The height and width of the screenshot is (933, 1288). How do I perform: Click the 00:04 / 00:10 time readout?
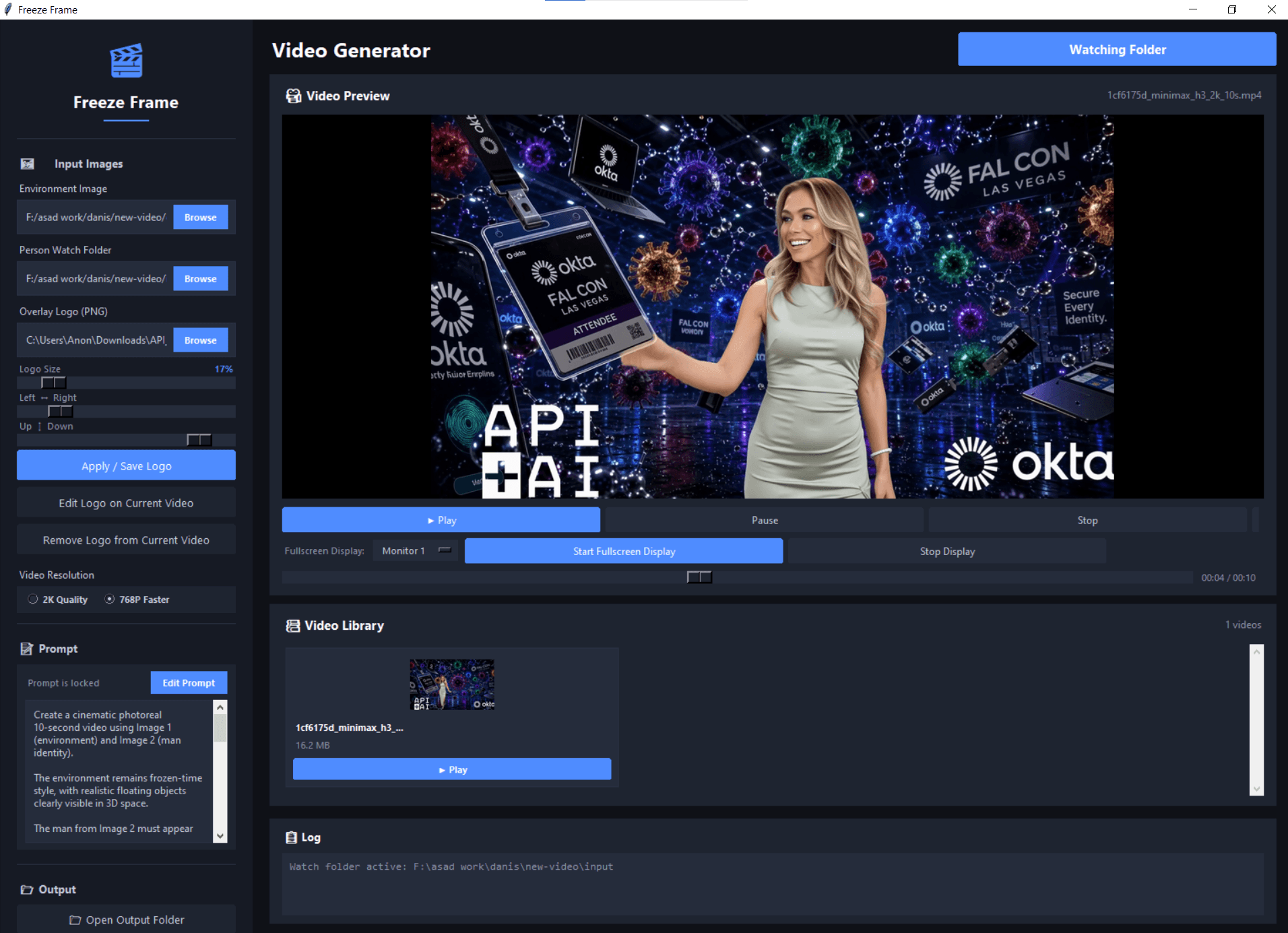click(1228, 578)
